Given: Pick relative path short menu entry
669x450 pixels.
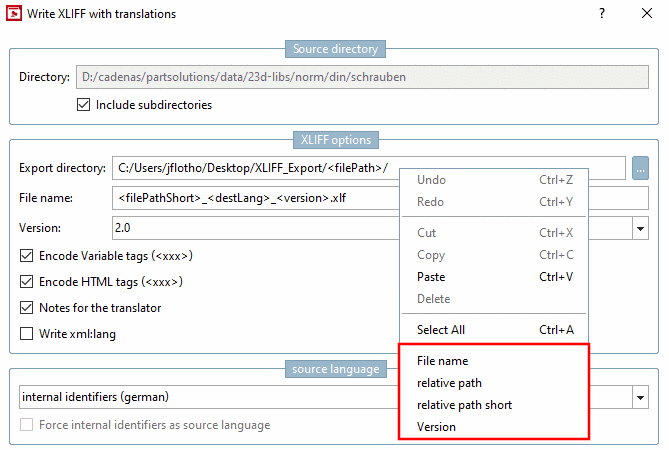Looking at the screenshot, I should (464, 405).
